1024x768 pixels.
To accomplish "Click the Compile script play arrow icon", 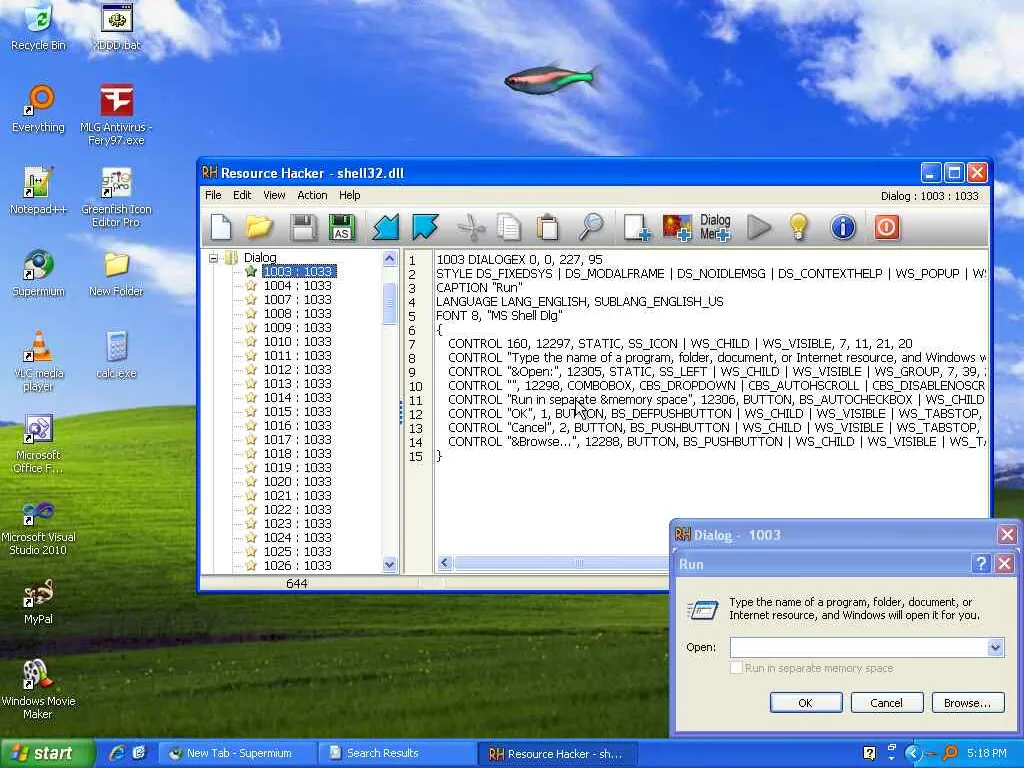I will point(759,227).
